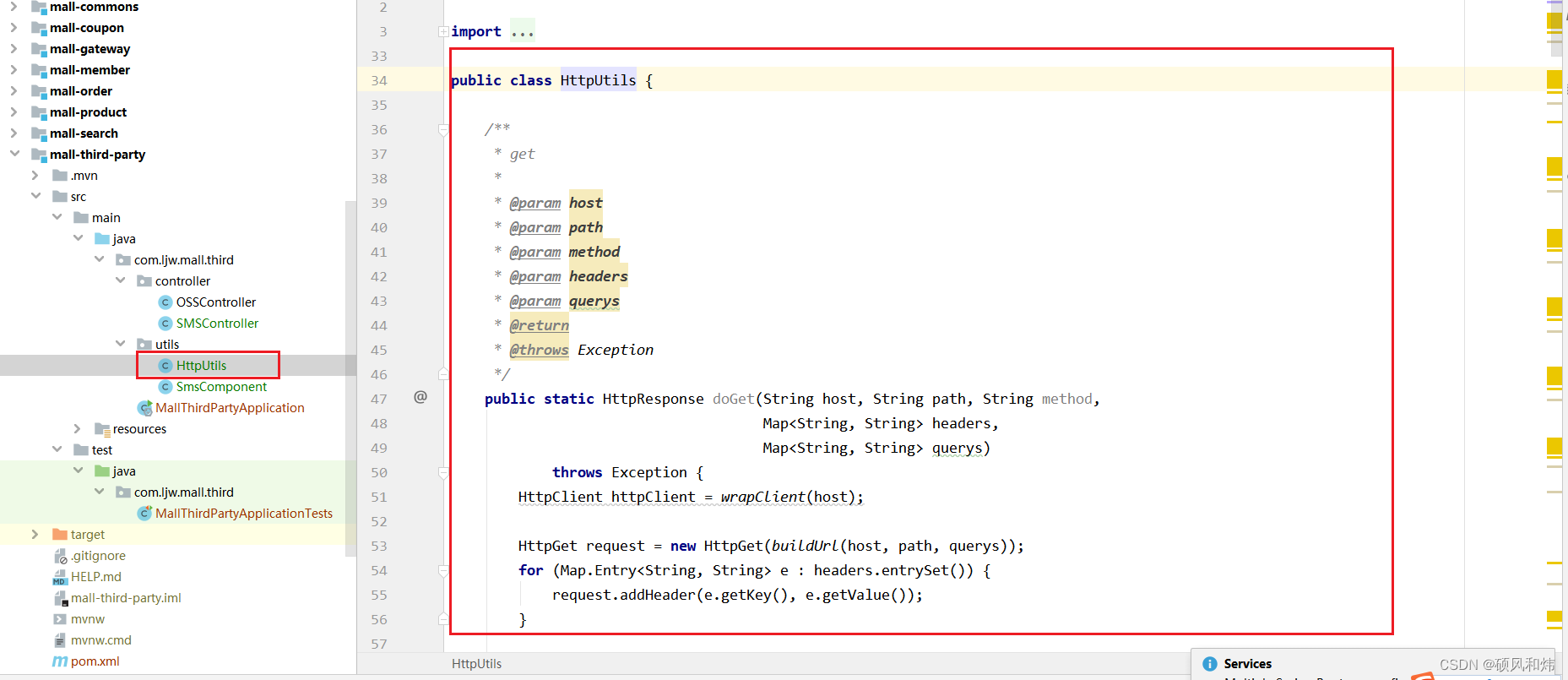Open HELP.md in the project tree
This screenshot has height=680, width=1568.
pos(96,577)
